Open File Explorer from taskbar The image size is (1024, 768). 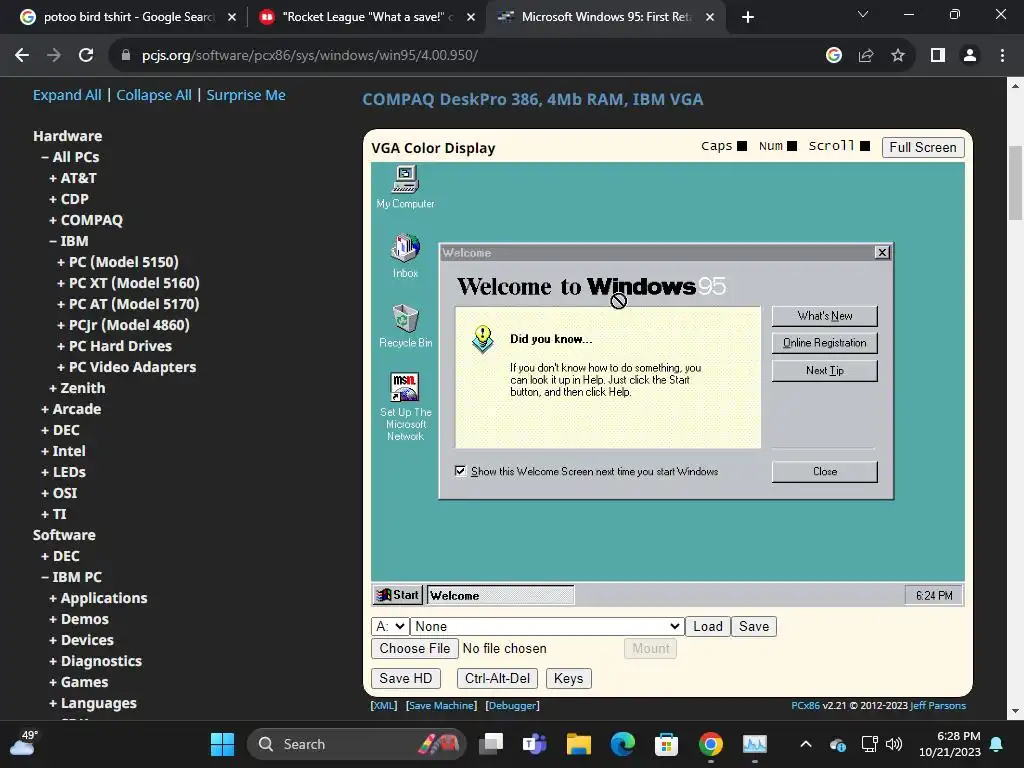coord(579,744)
